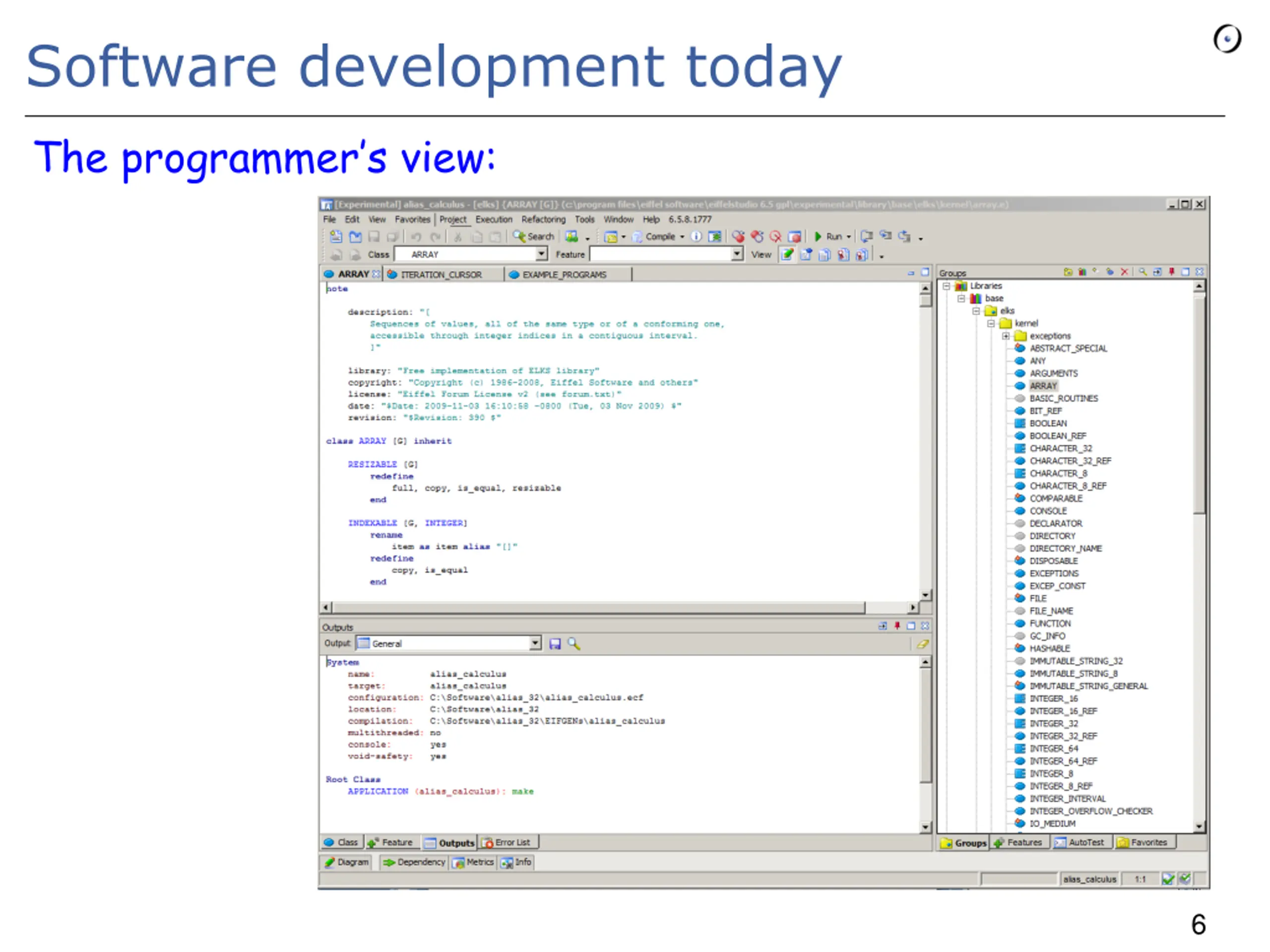1270x952 pixels.
Task: Click the red X delete icon in Groups
Action: pyautogui.click(x=1124, y=272)
